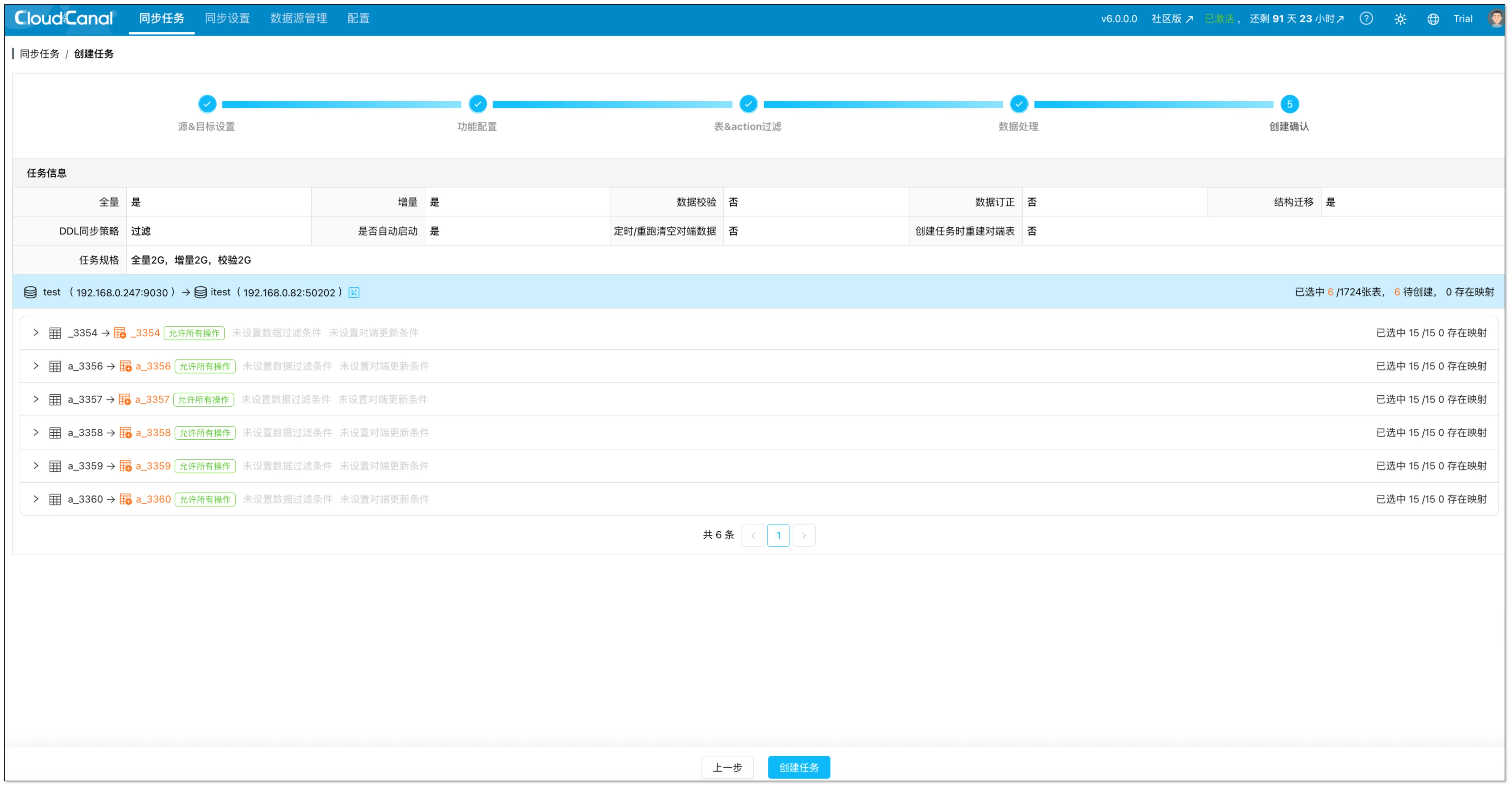Expand the a_3356 table row
The width and height of the screenshot is (1512, 788).
(x=36, y=366)
